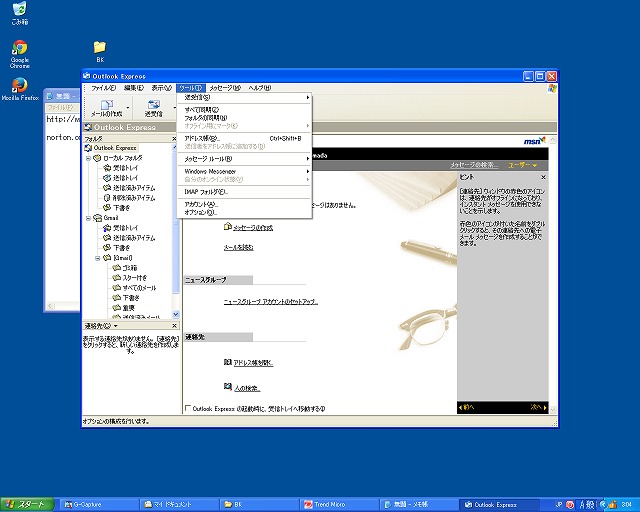Viewport: 640px width, 512px height.
Task: Click the msn logo
Action: tap(535, 141)
